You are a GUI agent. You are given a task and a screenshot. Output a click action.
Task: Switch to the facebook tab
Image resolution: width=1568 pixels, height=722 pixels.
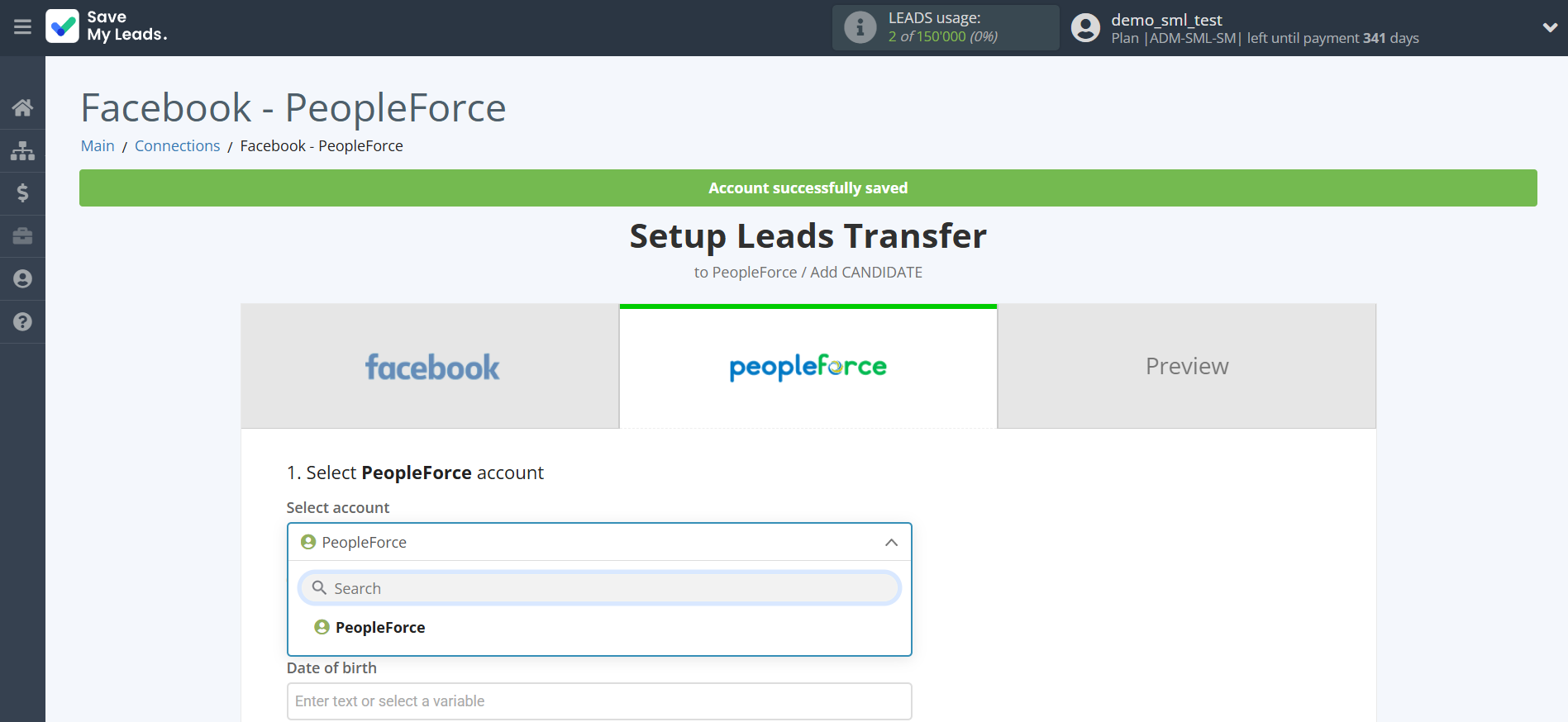click(x=431, y=367)
